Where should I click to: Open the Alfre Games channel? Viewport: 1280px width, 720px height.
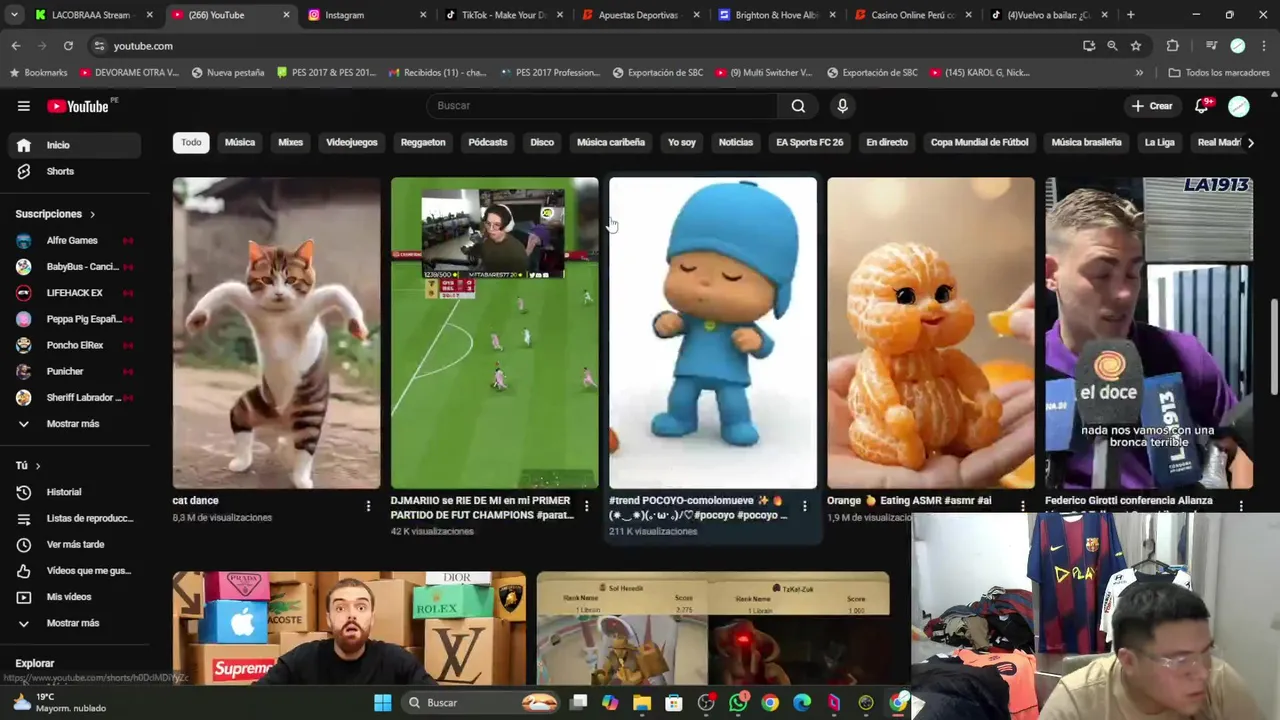[x=76, y=241]
